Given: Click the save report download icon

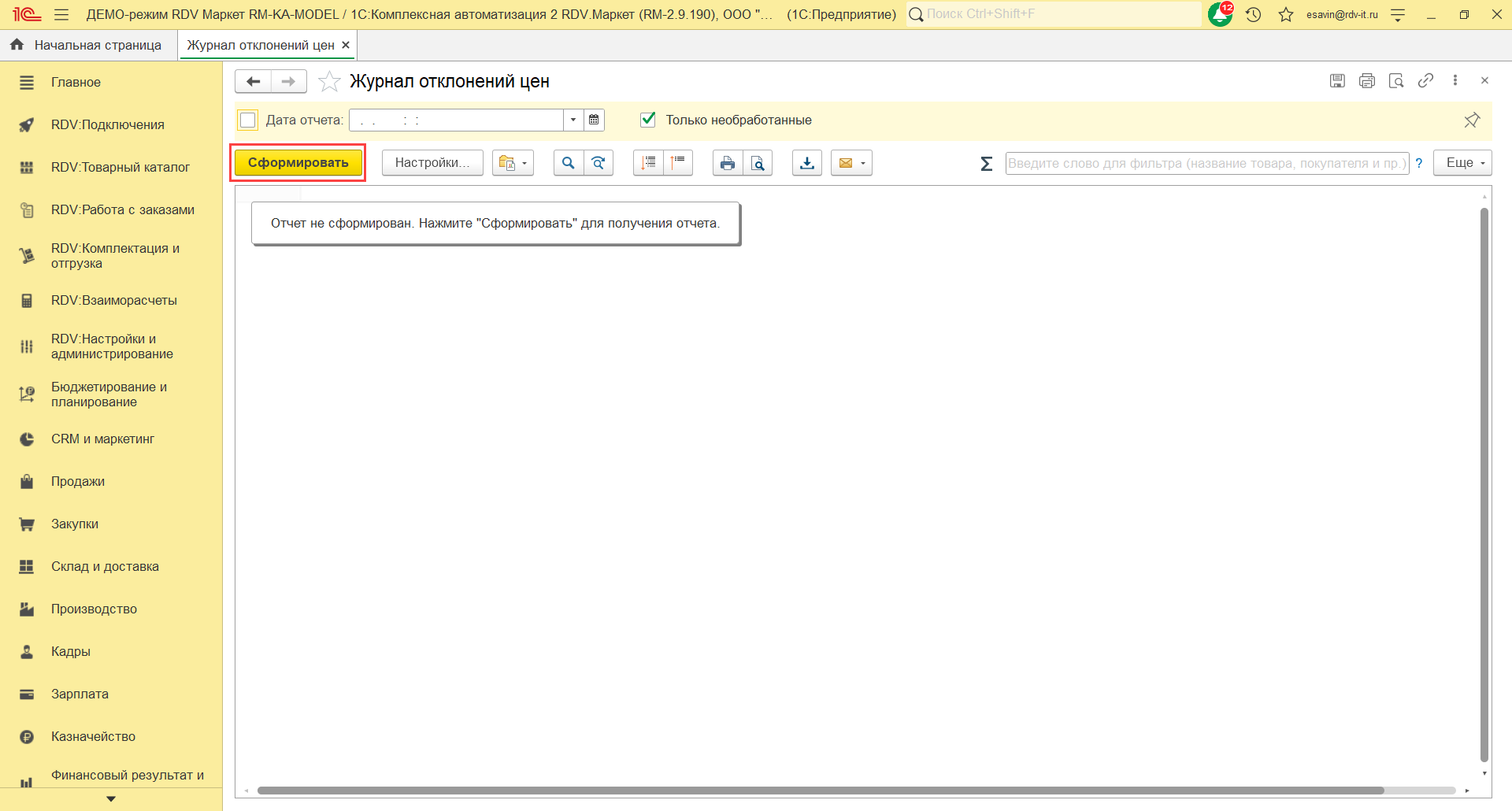Looking at the screenshot, I should 807,163.
